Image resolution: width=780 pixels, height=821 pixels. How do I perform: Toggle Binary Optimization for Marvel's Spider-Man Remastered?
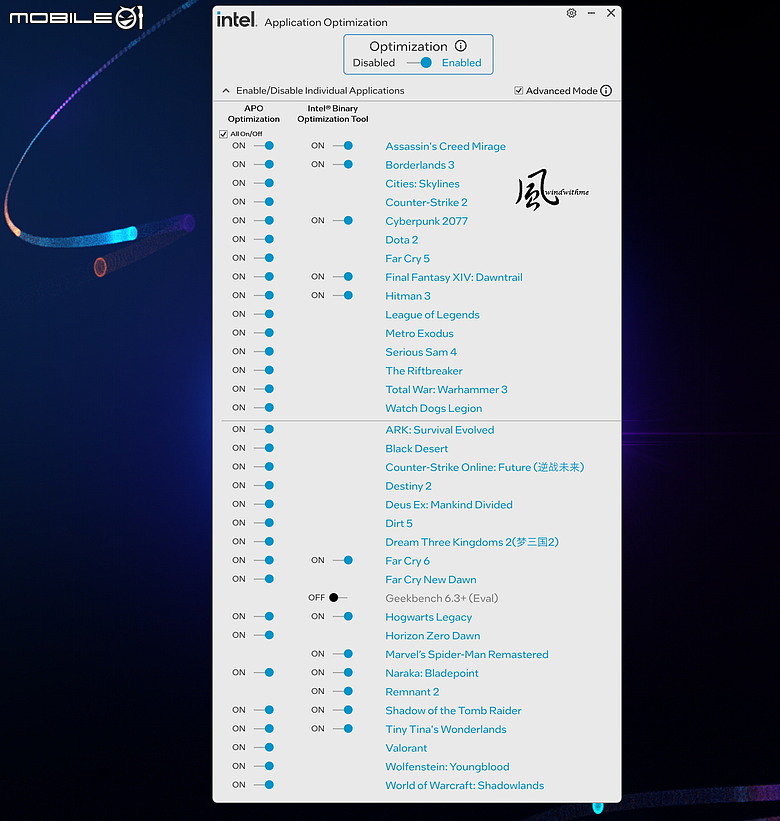coord(343,654)
